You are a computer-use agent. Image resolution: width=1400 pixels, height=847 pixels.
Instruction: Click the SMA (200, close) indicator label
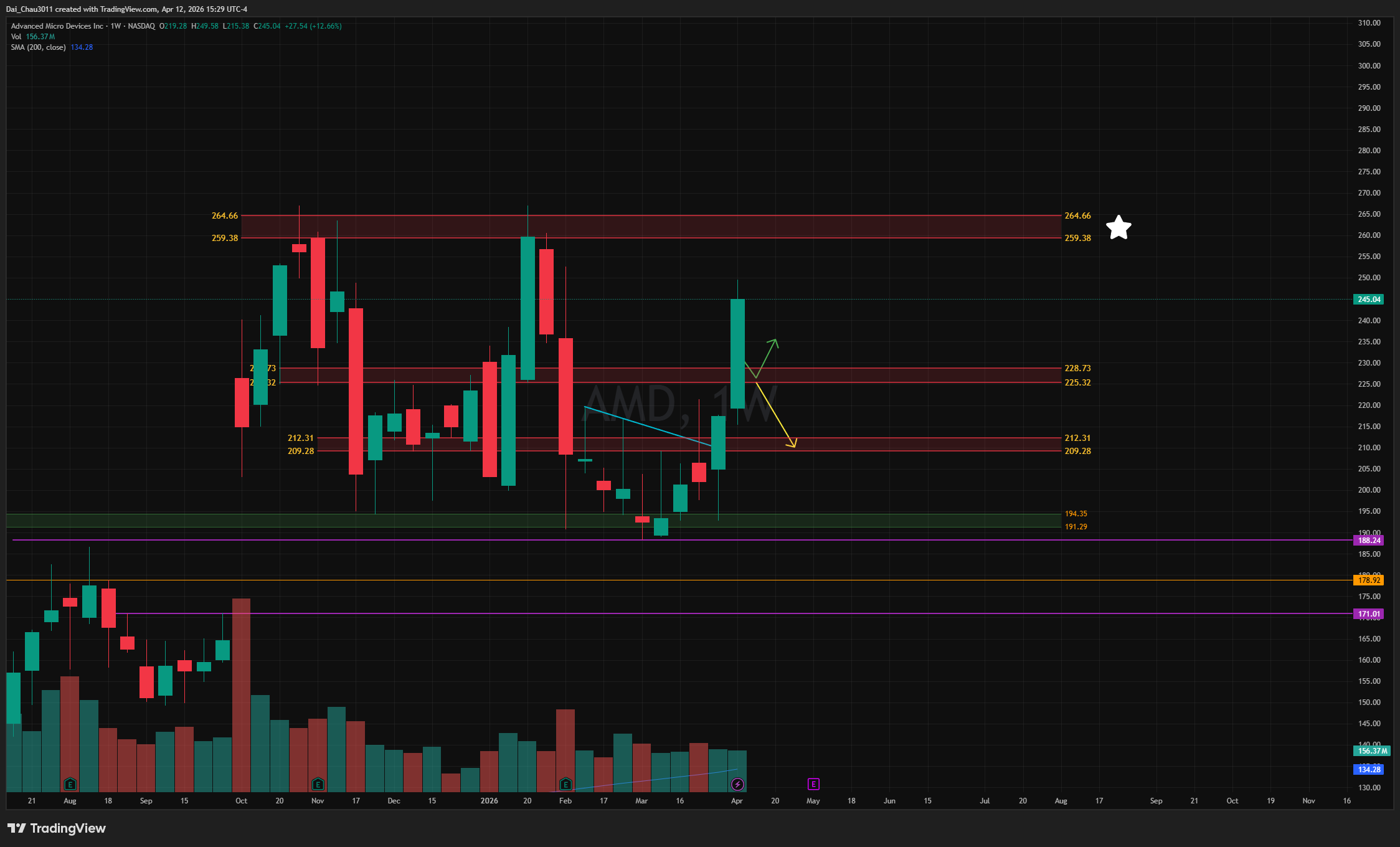tap(38, 47)
